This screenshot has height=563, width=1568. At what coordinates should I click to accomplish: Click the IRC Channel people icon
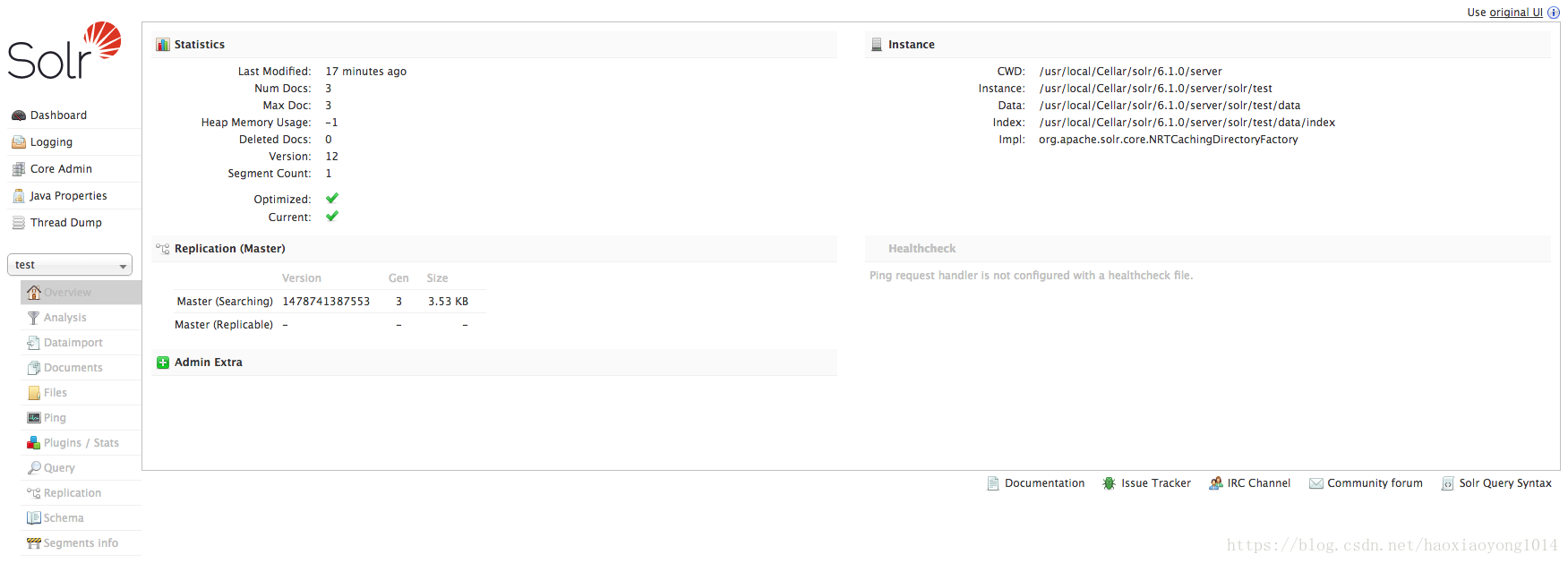[1216, 483]
